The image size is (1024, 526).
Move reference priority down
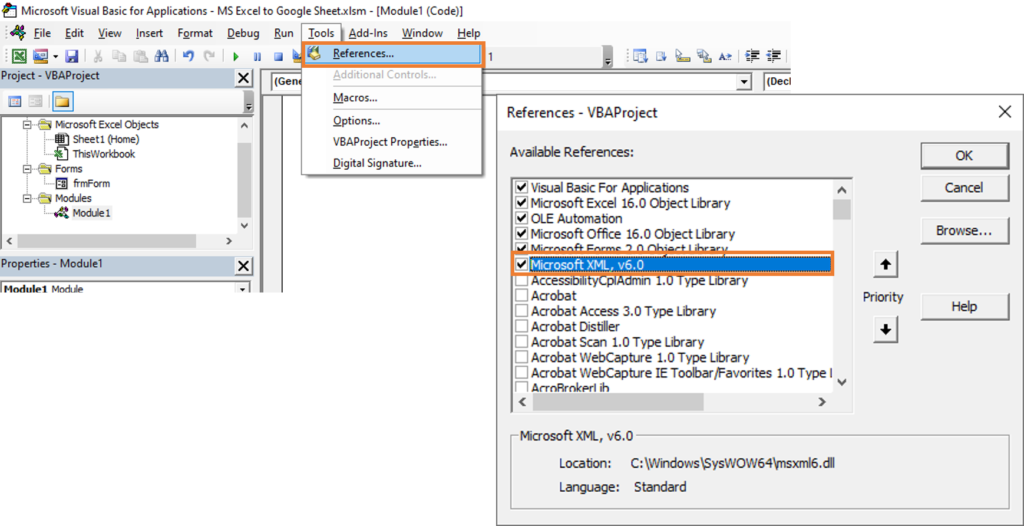pyautogui.click(x=886, y=329)
